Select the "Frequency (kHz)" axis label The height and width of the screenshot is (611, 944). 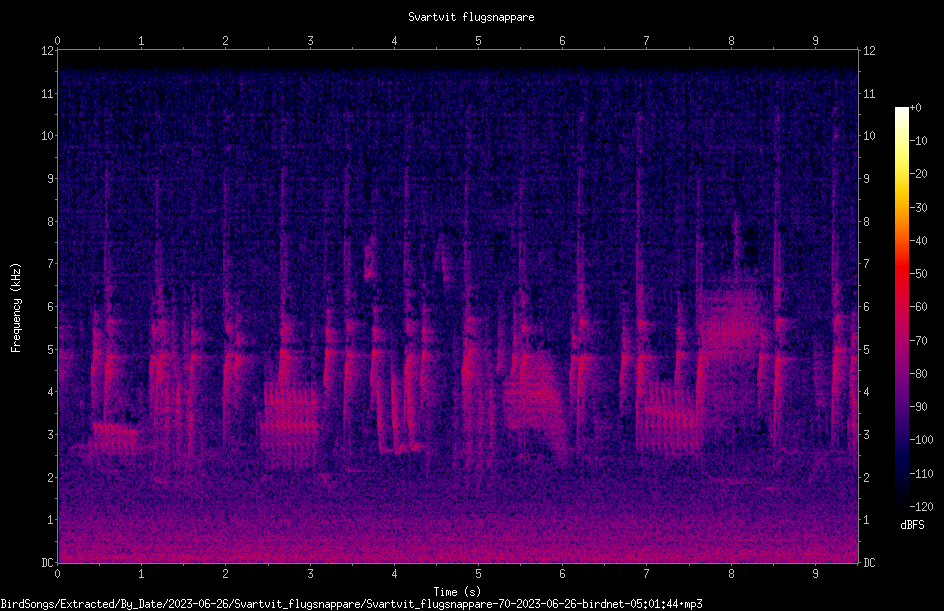tap(16, 308)
